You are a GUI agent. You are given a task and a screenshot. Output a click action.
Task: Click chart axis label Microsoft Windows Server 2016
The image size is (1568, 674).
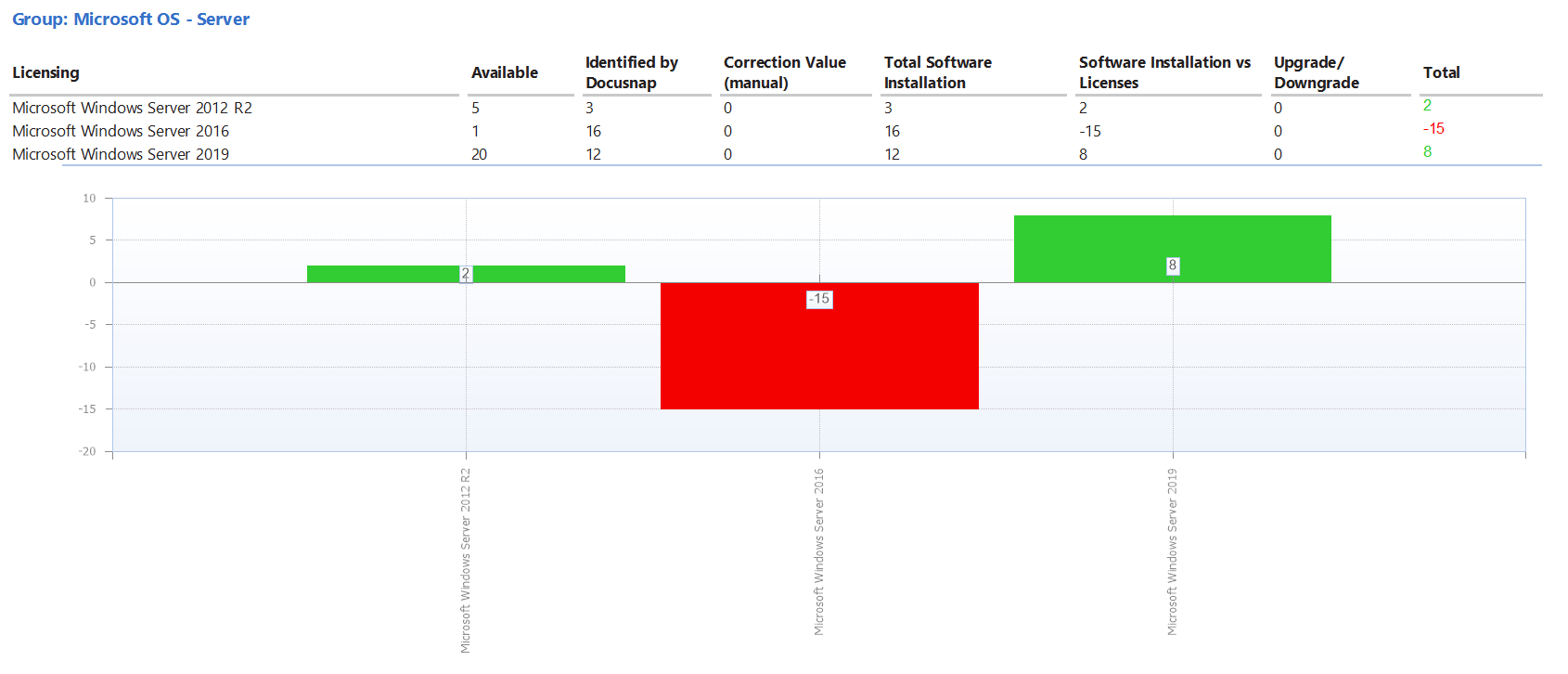[819, 551]
